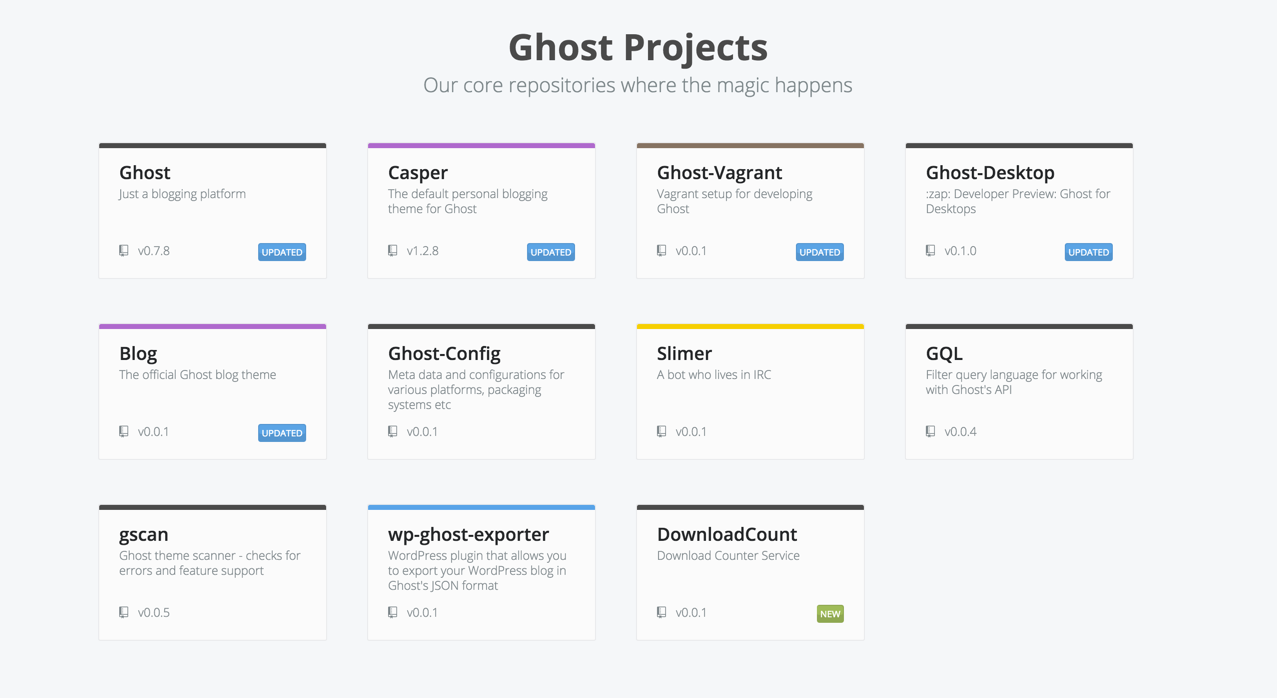Click the repo icon beside gscan v0.0.5
This screenshot has height=698, width=1278.
124,613
